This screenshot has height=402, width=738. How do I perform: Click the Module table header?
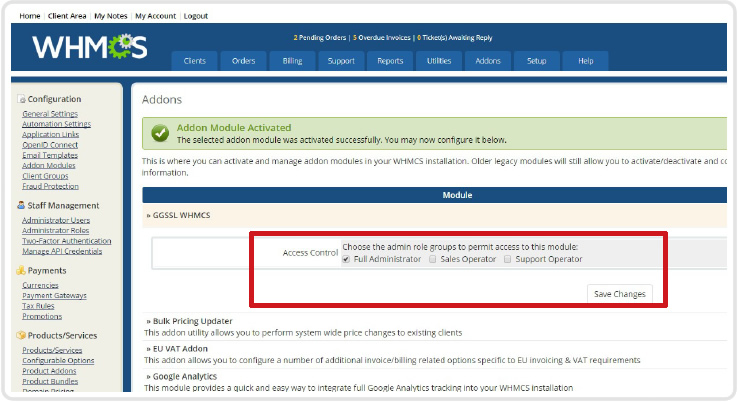[434, 195]
